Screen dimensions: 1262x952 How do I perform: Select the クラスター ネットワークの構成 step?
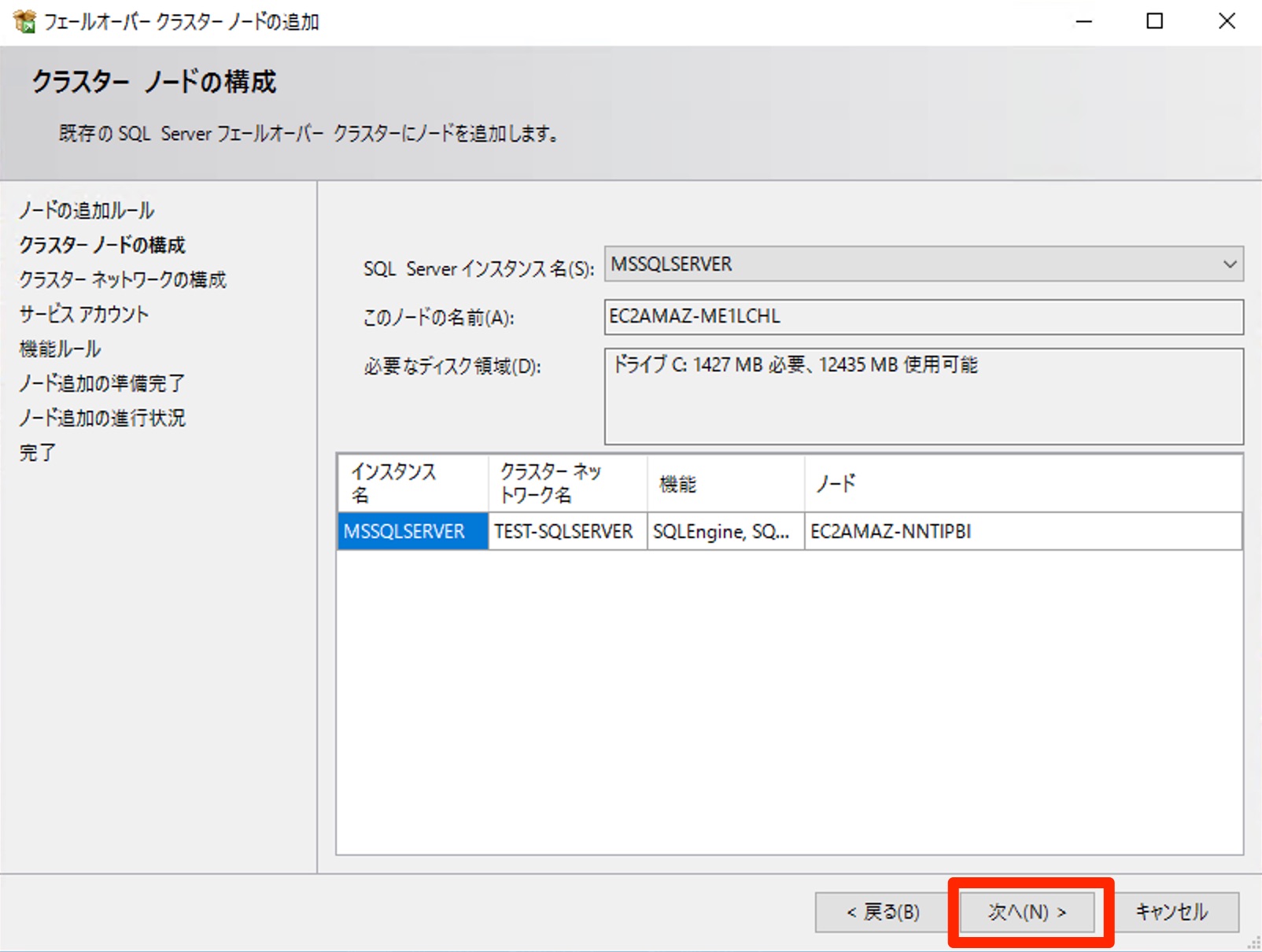124,279
